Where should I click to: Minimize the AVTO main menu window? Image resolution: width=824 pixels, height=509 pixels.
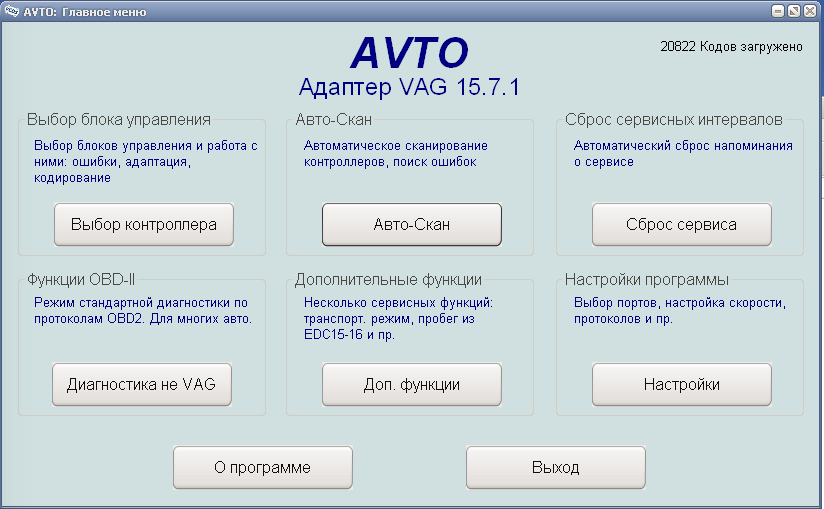(778, 11)
